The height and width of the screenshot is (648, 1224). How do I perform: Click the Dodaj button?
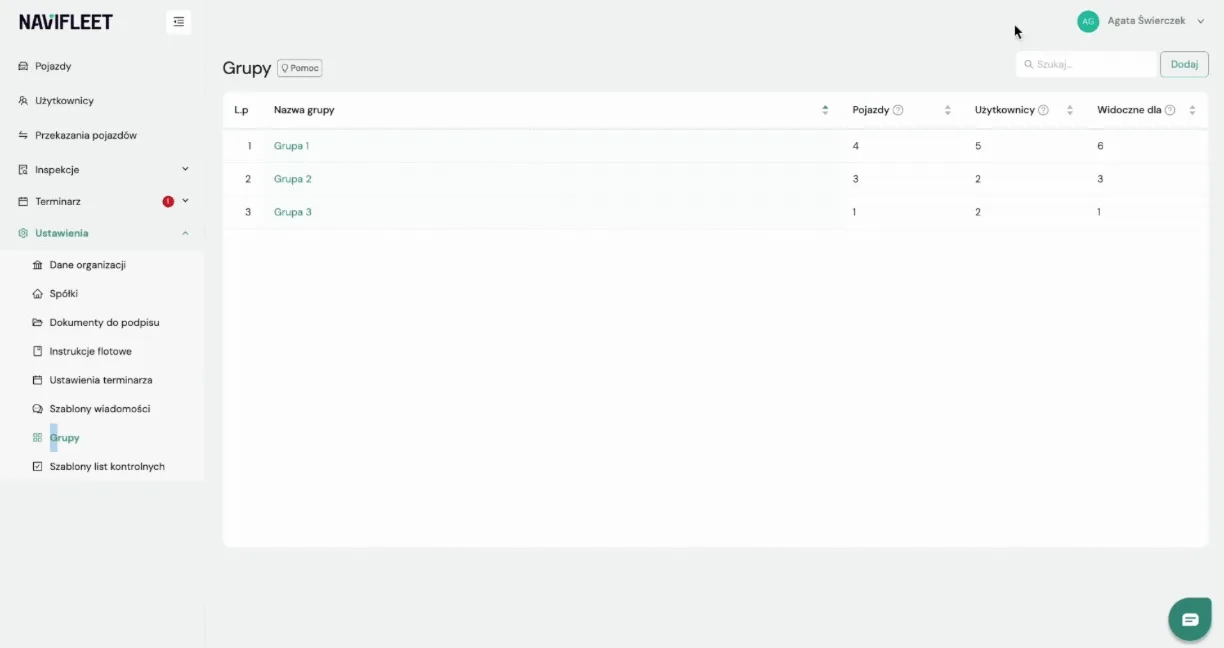[x=1184, y=64]
